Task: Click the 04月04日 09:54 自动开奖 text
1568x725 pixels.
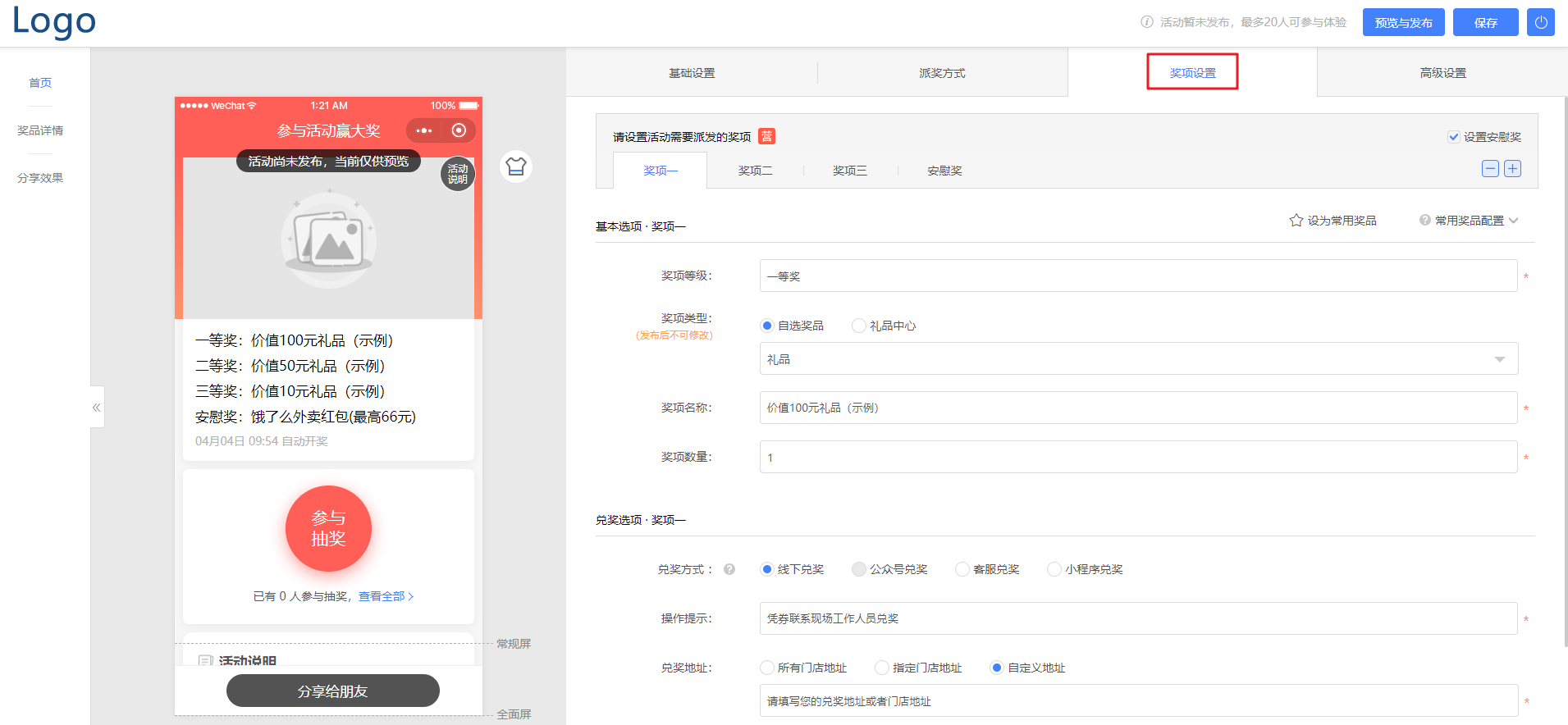Action: 262,441
